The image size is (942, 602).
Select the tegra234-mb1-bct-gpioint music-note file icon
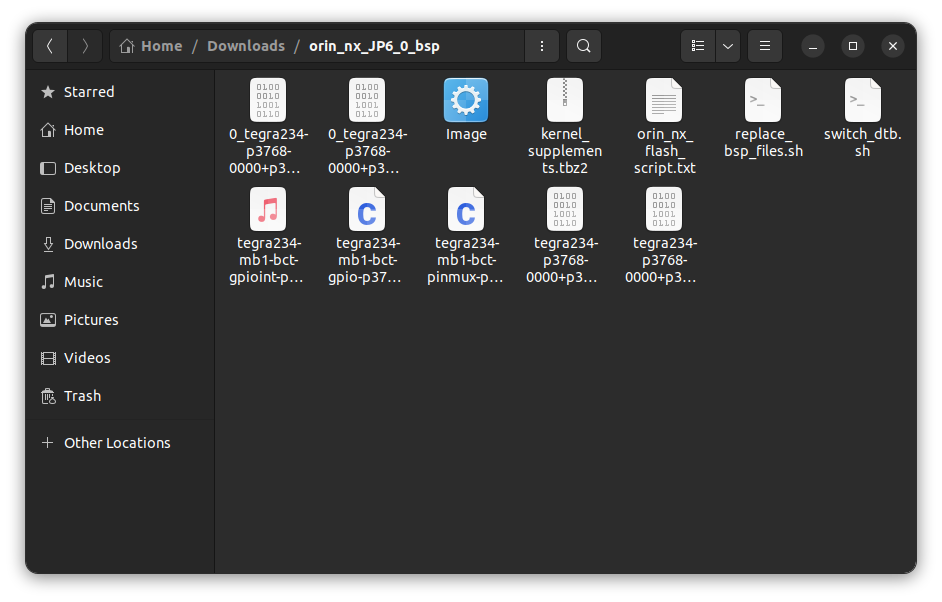(x=268, y=209)
